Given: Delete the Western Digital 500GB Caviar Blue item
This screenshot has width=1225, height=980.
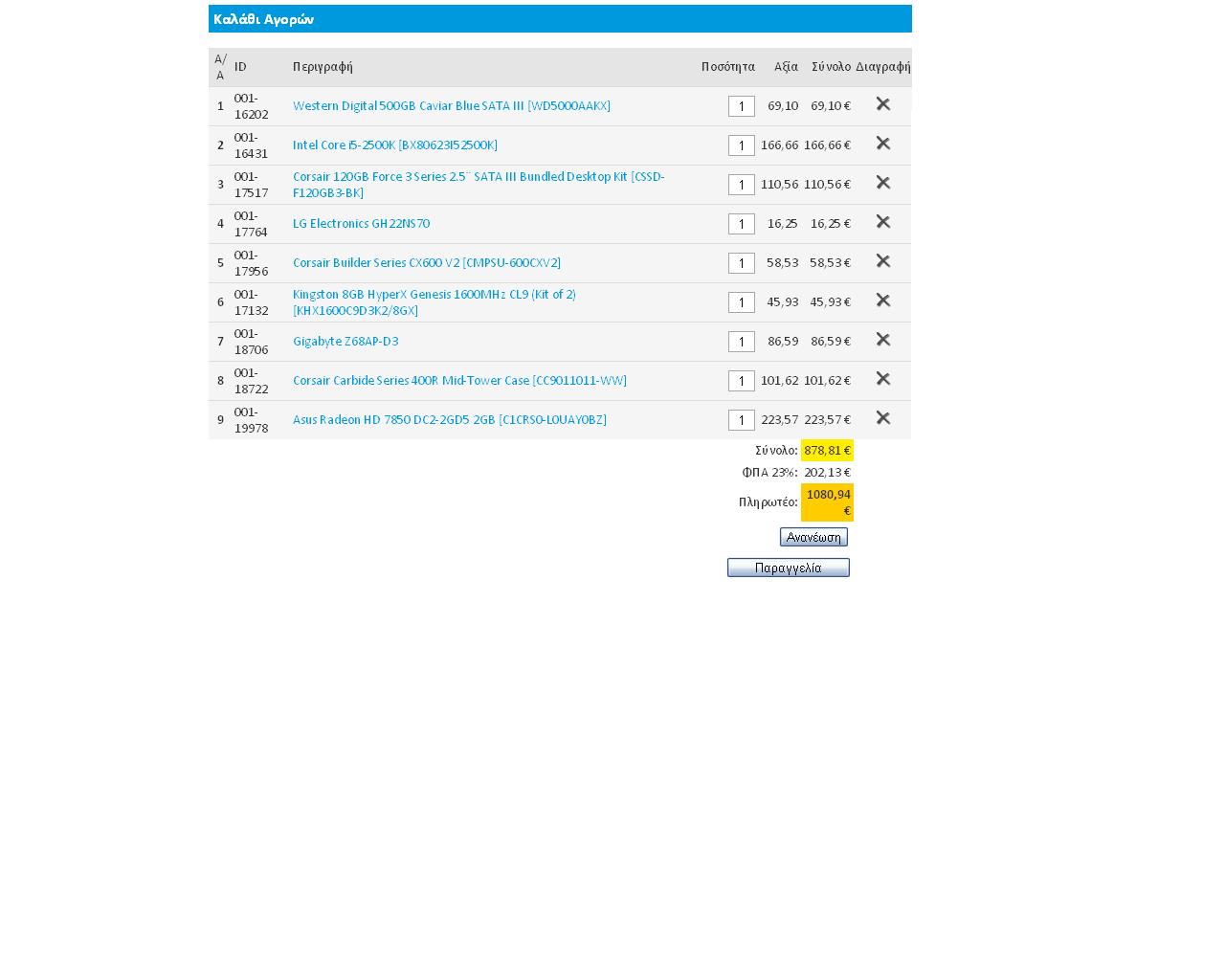Looking at the screenshot, I should coord(883,104).
